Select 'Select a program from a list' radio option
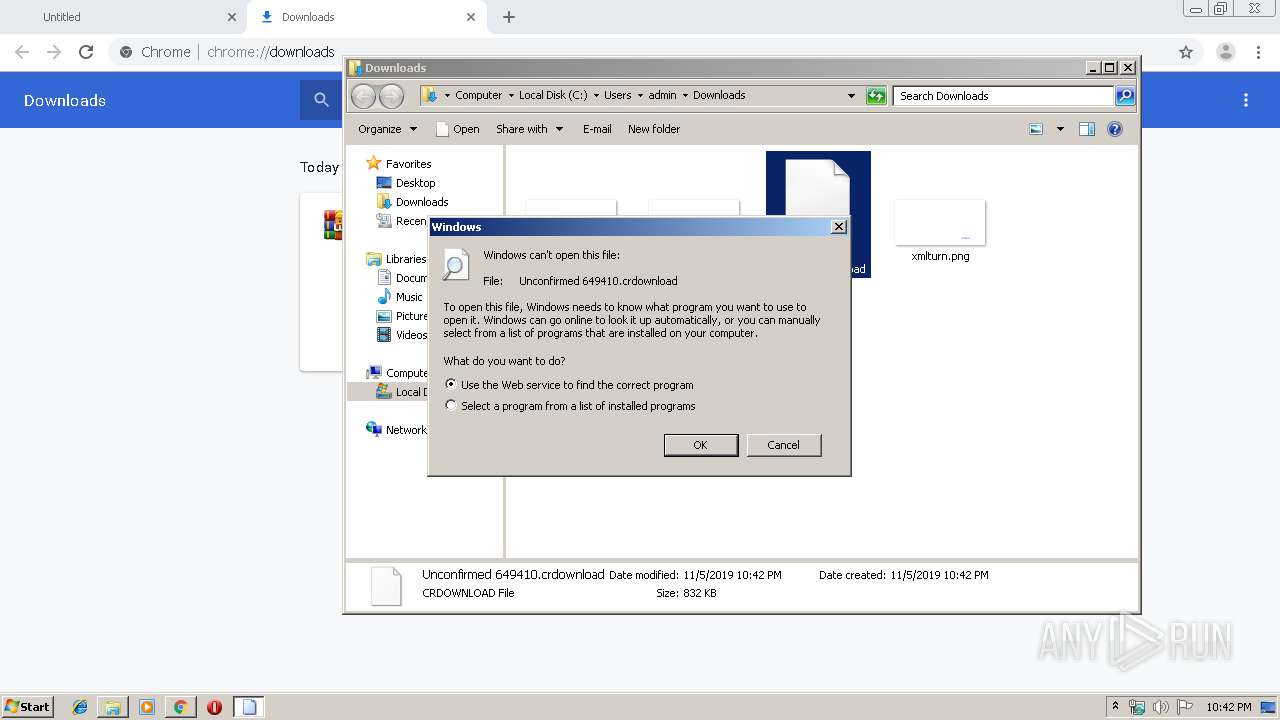The image size is (1280, 720). point(451,406)
